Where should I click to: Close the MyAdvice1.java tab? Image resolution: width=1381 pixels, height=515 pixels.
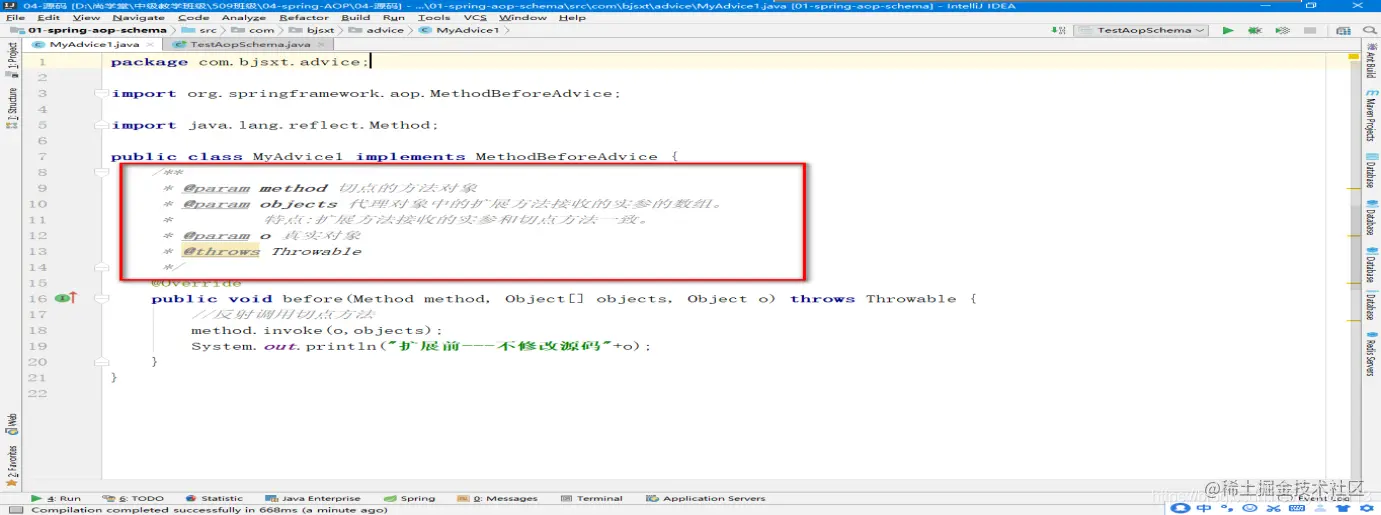151,44
